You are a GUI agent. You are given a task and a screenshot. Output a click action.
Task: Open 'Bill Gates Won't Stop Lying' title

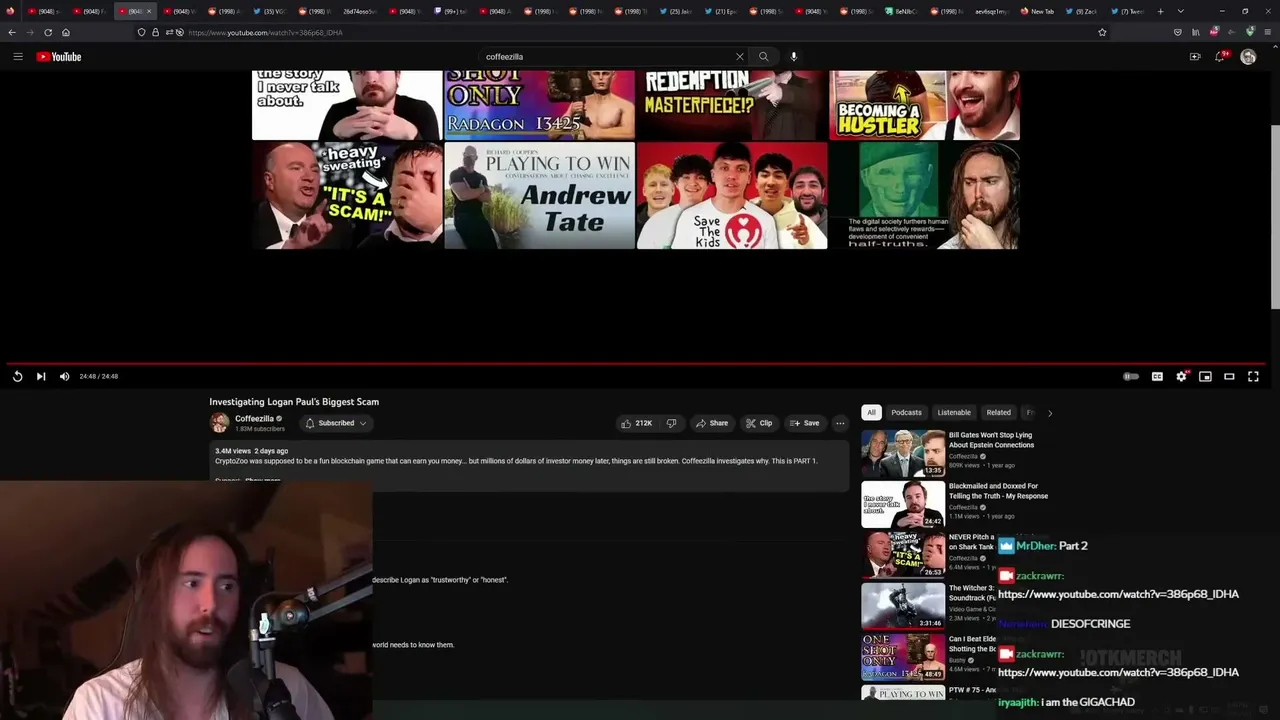[991, 440]
